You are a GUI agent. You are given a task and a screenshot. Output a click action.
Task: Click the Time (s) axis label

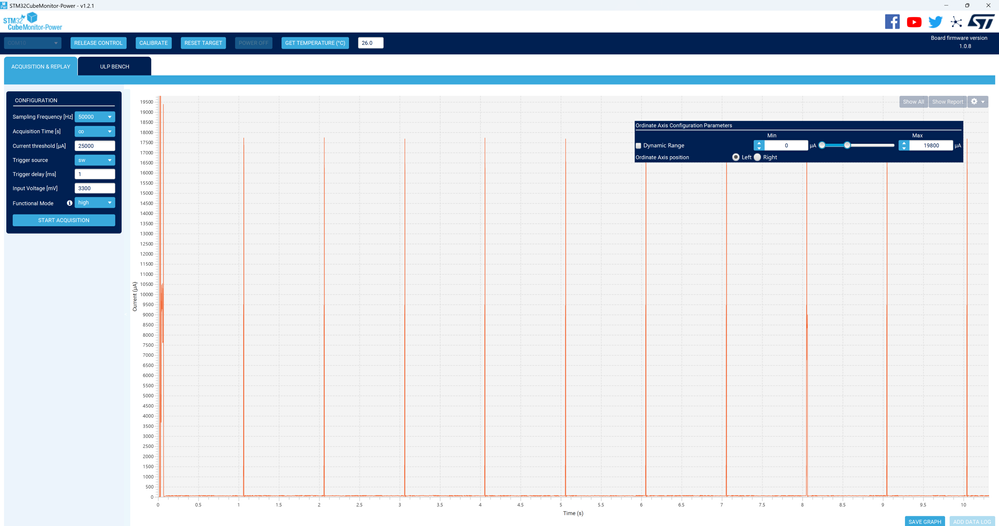coord(572,513)
